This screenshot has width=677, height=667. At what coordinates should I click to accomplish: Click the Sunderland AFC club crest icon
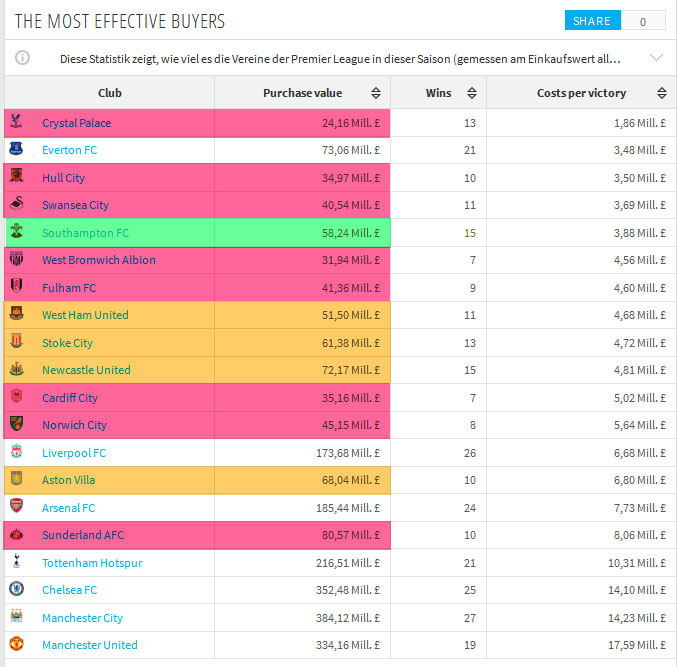[16, 534]
